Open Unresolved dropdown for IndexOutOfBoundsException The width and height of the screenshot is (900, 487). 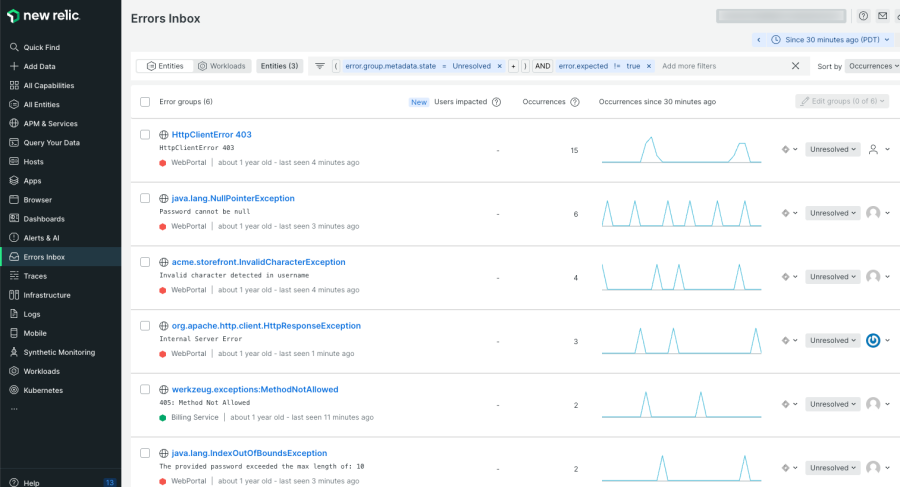(x=832, y=468)
